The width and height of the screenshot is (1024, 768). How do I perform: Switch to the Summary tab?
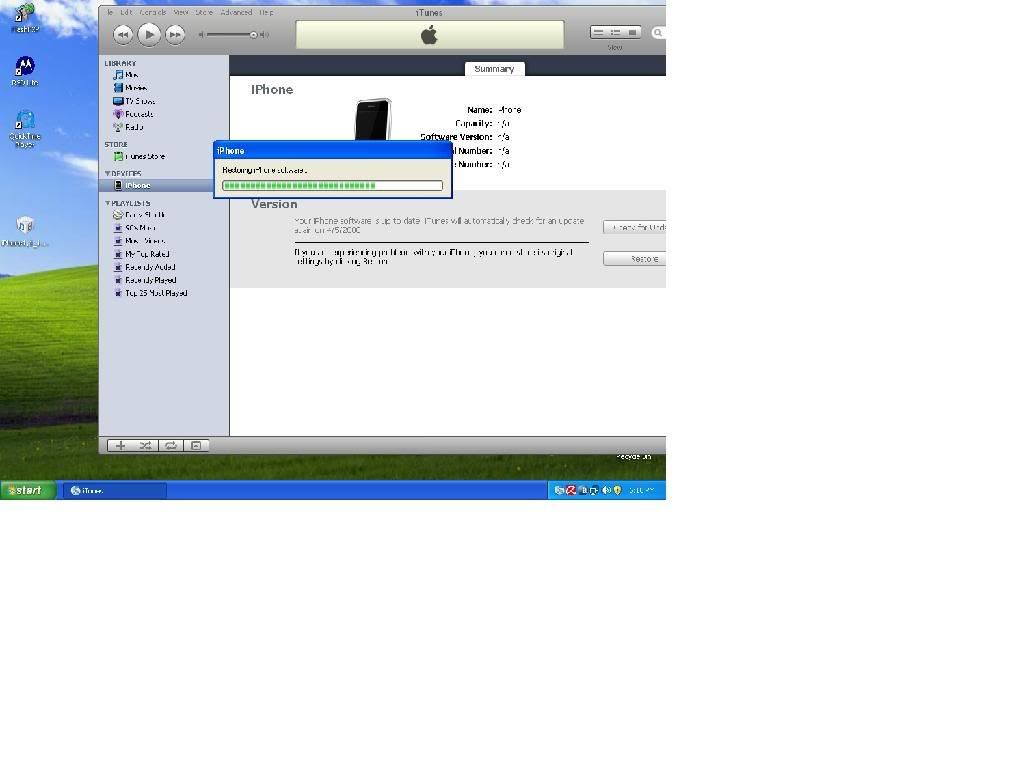pyautogui.click(x=494, y=69)
